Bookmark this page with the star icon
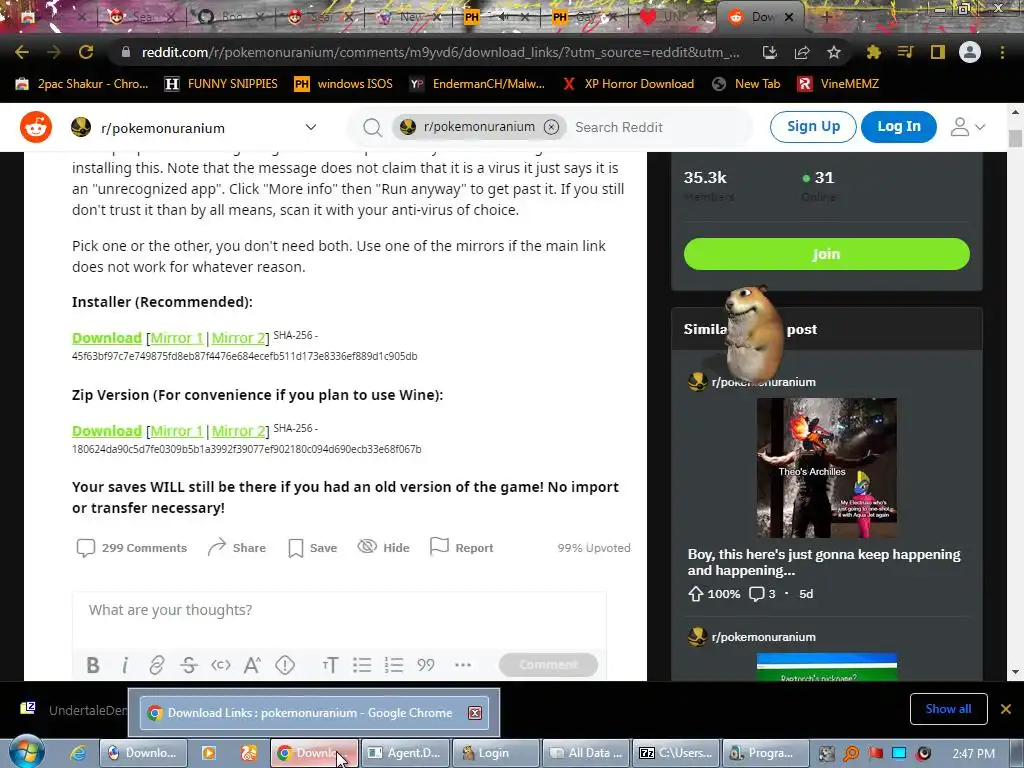Image resolution: width=1024 pixels, height=768 pixels. 834,52
